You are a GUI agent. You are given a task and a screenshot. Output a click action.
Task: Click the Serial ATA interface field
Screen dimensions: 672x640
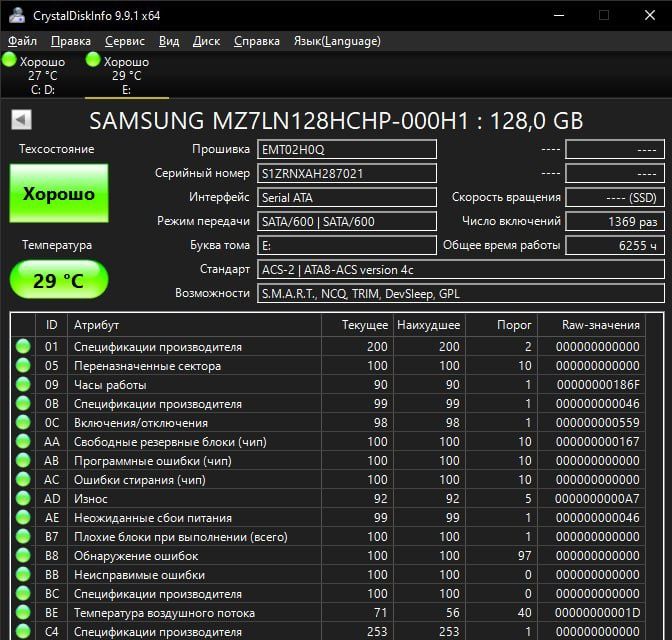click(347, 198)
